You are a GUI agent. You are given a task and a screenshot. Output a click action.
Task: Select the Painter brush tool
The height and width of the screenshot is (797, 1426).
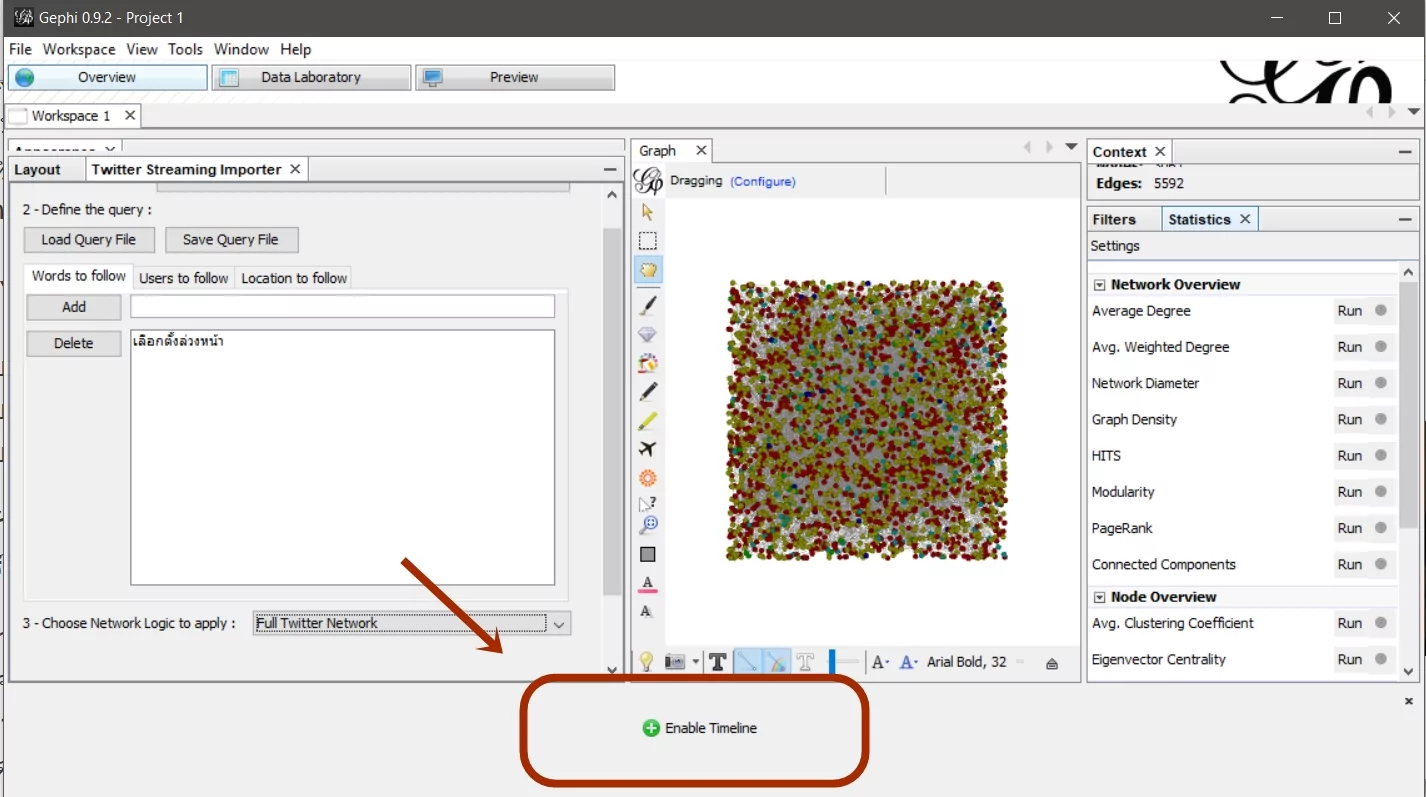click(x=647, y=305)
